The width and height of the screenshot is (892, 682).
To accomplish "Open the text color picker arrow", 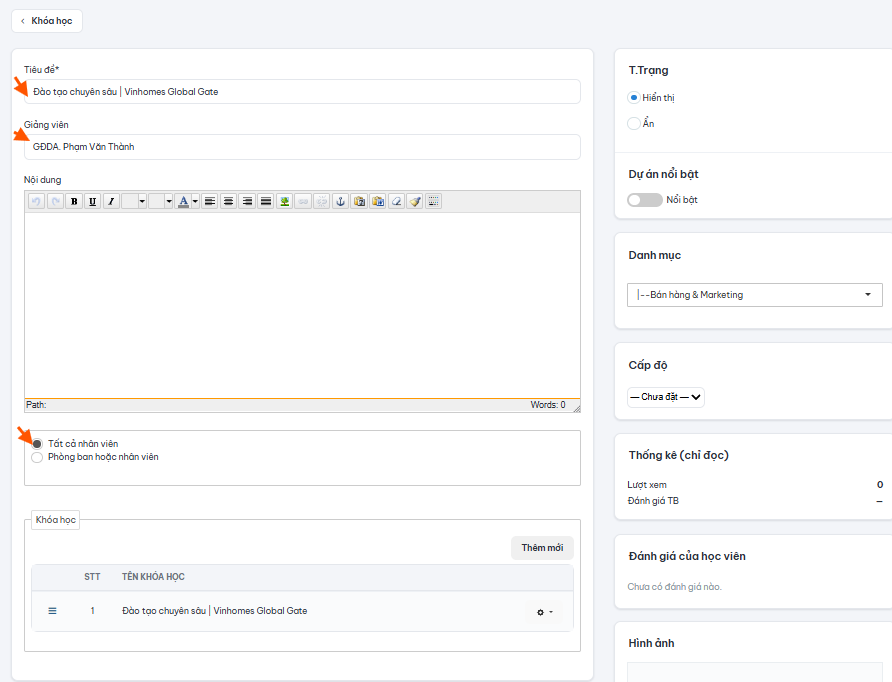I will click(195, 201).
